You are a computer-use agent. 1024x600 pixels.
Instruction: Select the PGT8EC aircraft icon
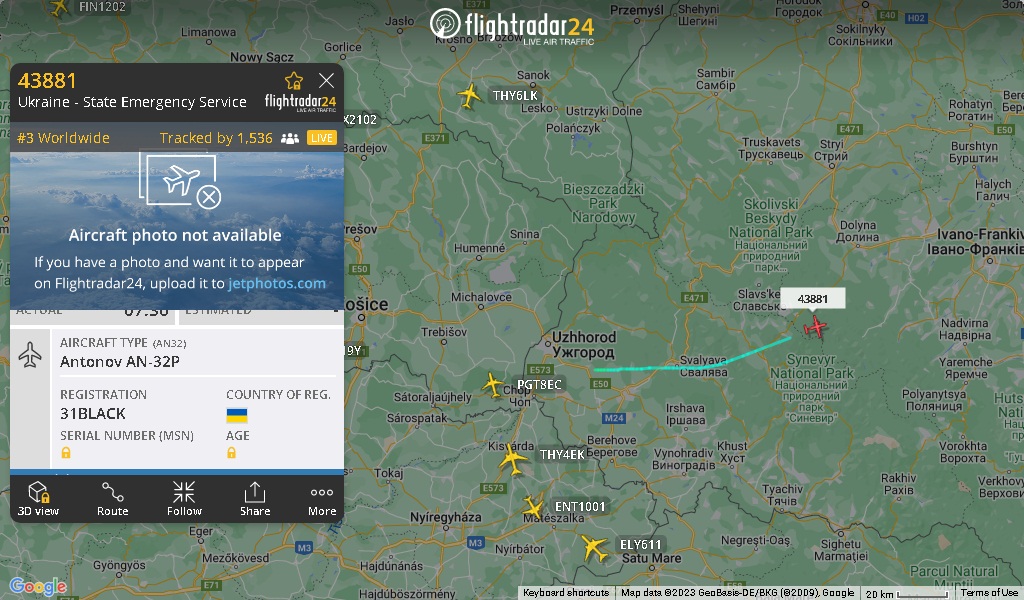[492, 384]
